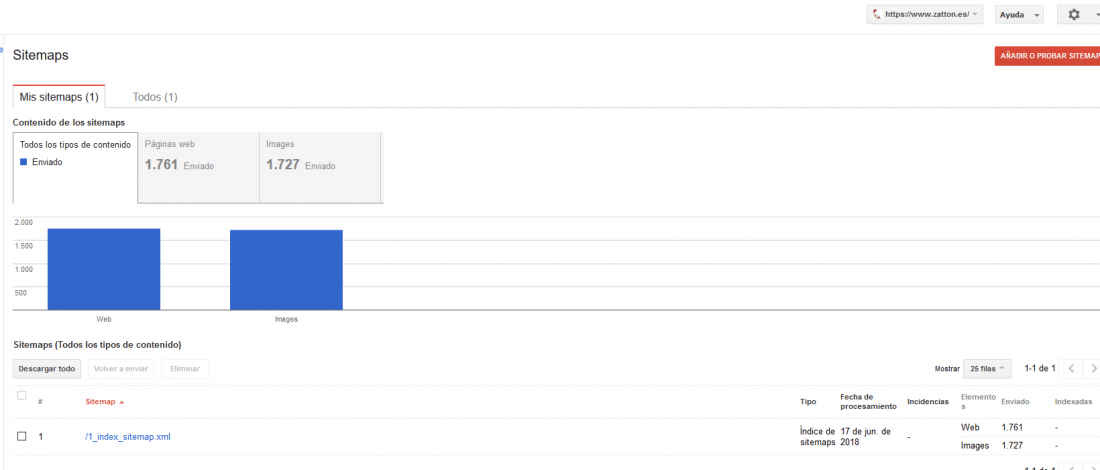
Task: Switch to the Mis sitemaps (1) tab
Action: point(59,97)
